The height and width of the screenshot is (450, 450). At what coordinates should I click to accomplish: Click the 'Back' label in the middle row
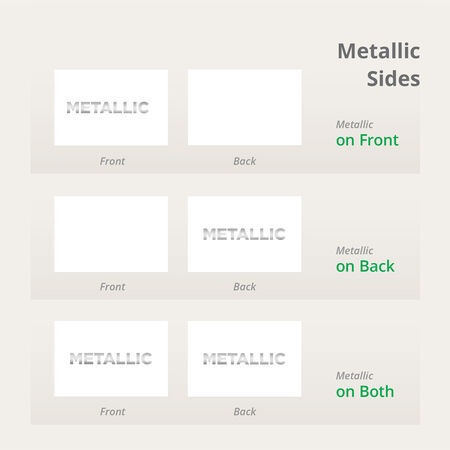tap(245, 287)
